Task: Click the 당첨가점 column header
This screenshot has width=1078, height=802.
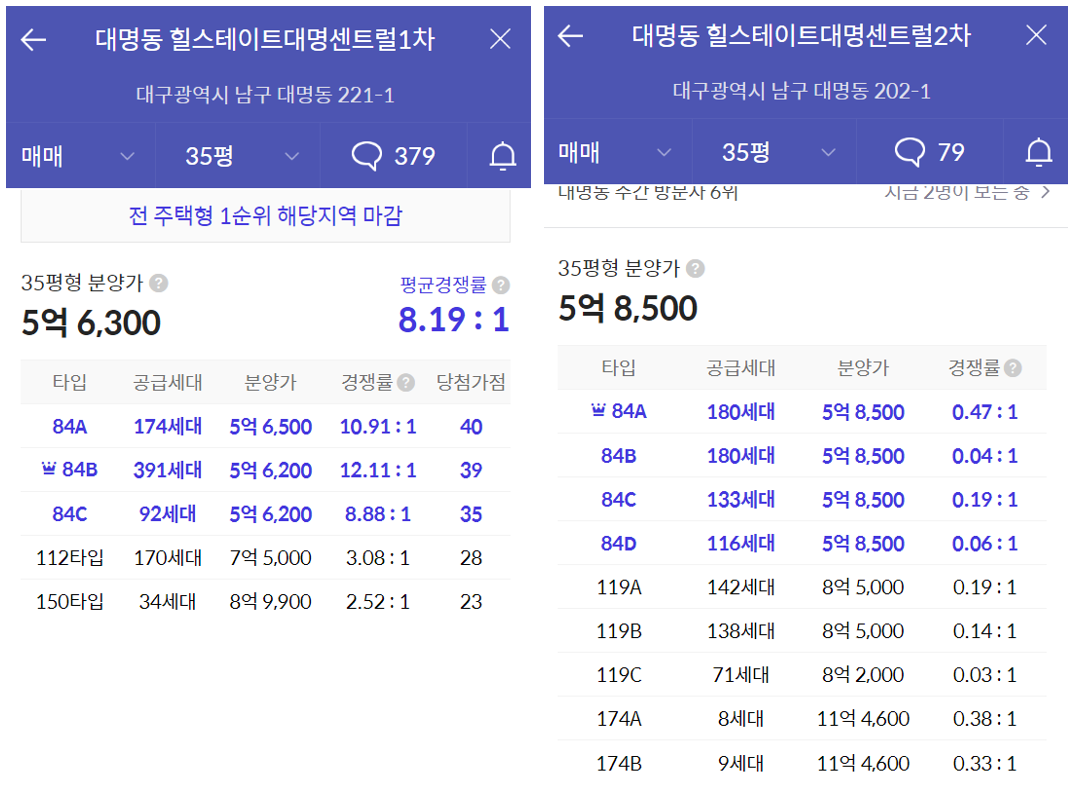Action: (x=471, y=382)
